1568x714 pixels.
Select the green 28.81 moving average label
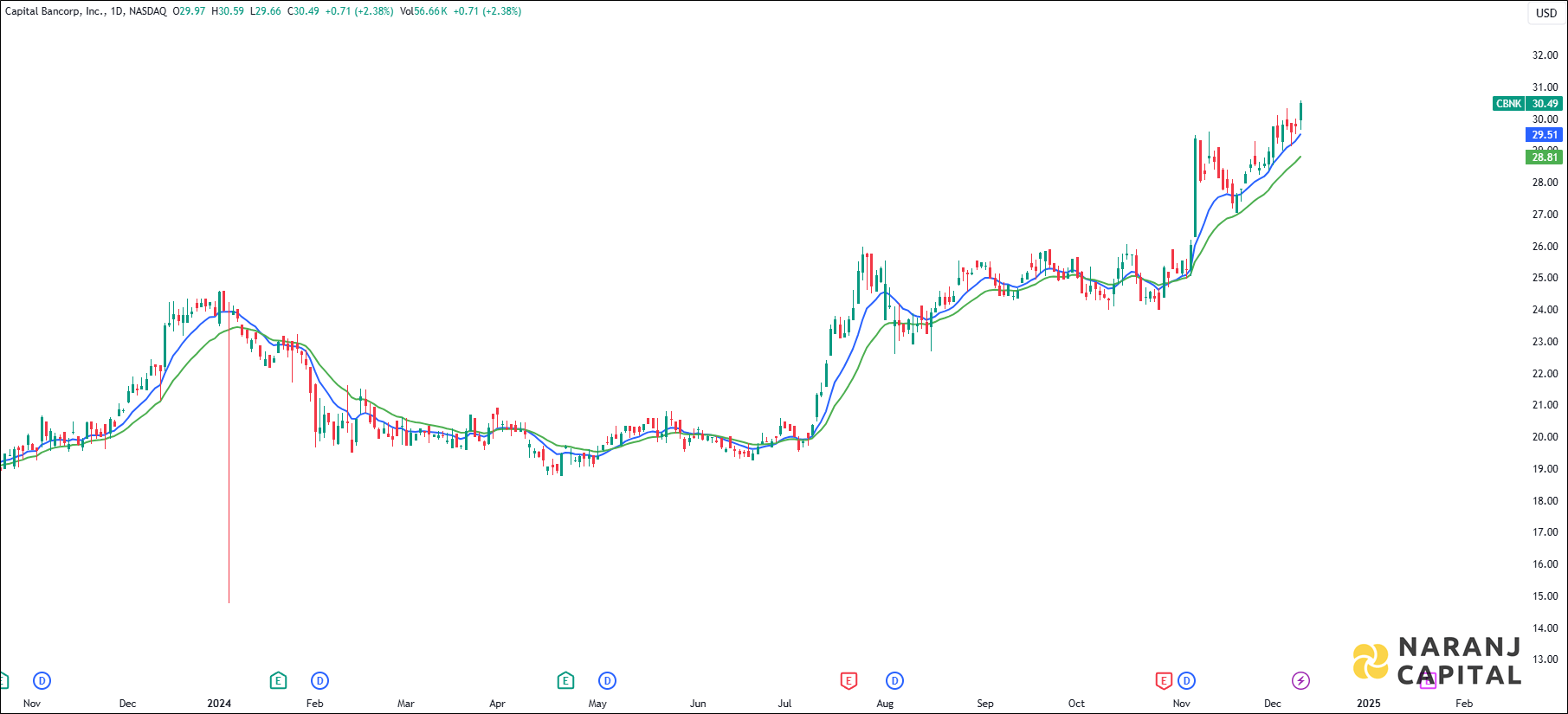tap(1544, 157)
